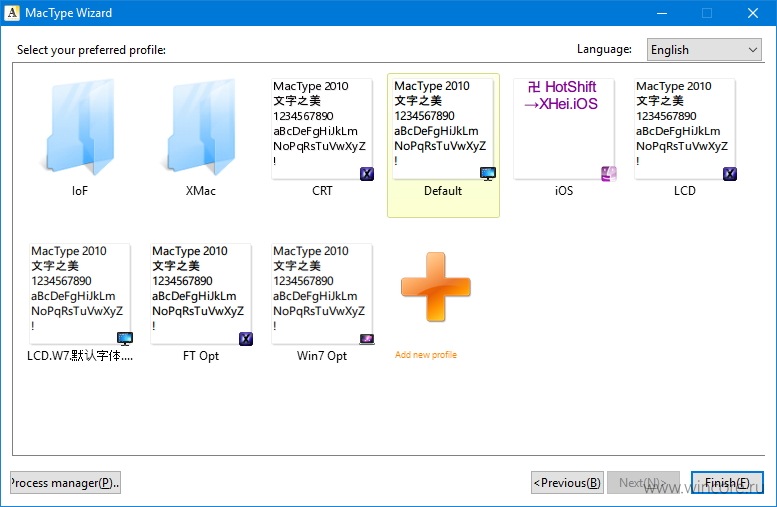
Task: Select the FT Opt profile preview
Action: (x=201, y=293)
